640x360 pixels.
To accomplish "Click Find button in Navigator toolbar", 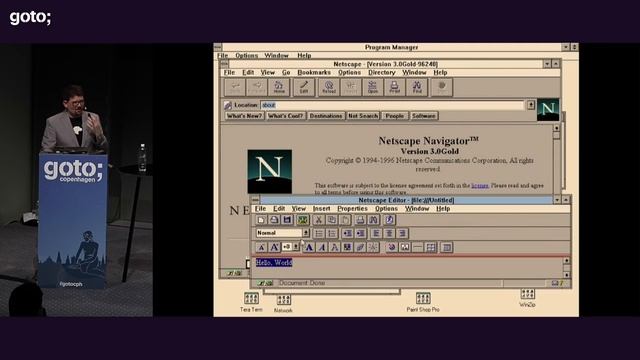I will pos(417,87).
